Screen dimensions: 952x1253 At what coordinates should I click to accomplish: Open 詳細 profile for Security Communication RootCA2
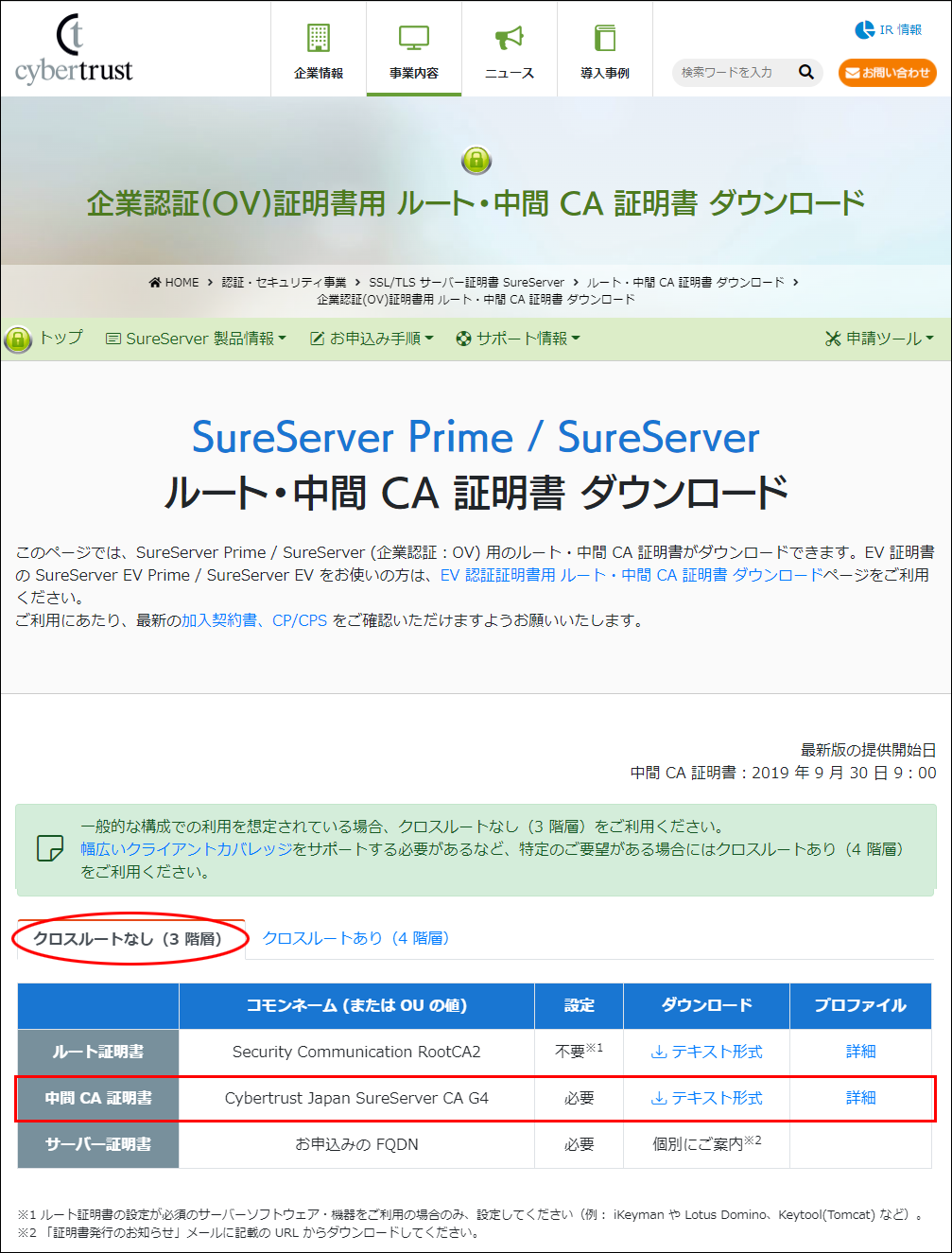pos(860,1052)
